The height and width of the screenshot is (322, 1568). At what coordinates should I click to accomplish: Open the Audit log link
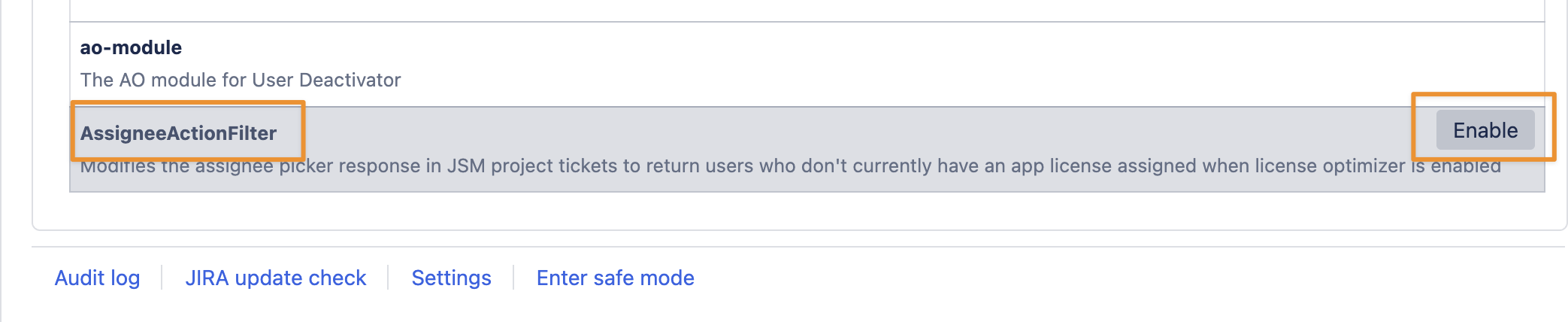point(97,278)
